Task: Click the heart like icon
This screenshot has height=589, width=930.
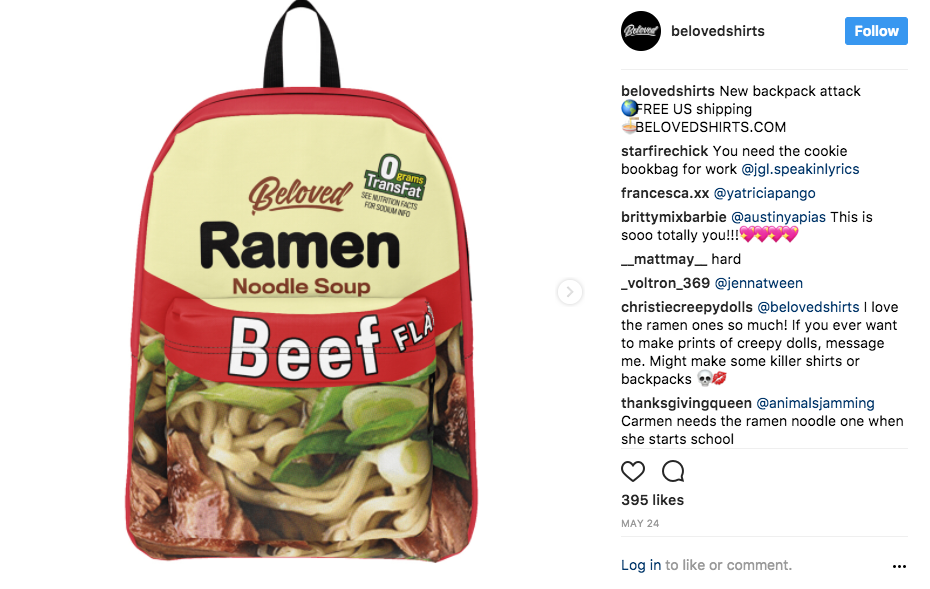Action: click(x=632, y=472)
